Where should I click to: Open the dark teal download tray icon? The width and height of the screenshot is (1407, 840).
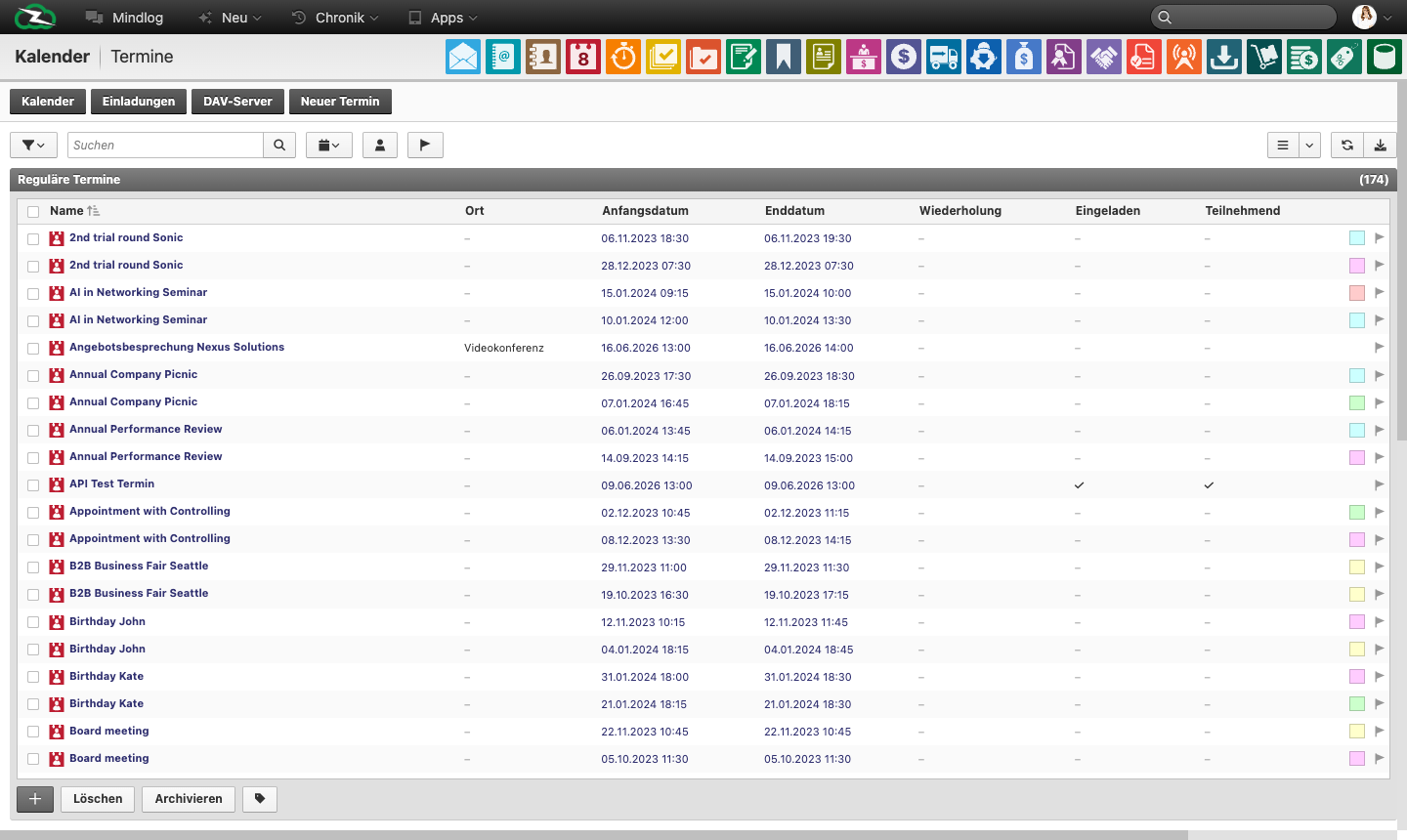click(1224, 57)
